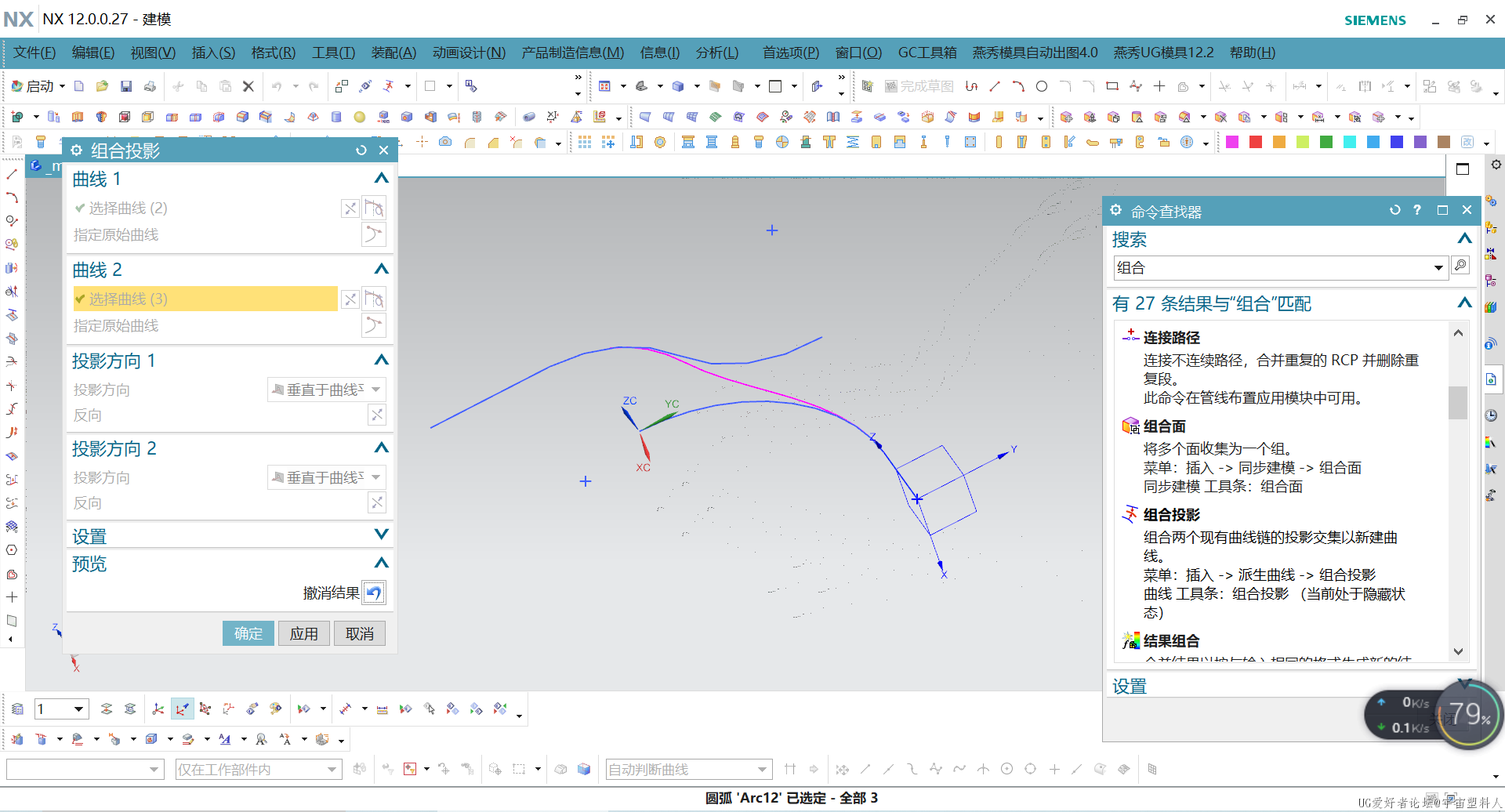
Task: Toggle the maximize icon on the 命令查找器 panel
Action: tap(1442, 210)
